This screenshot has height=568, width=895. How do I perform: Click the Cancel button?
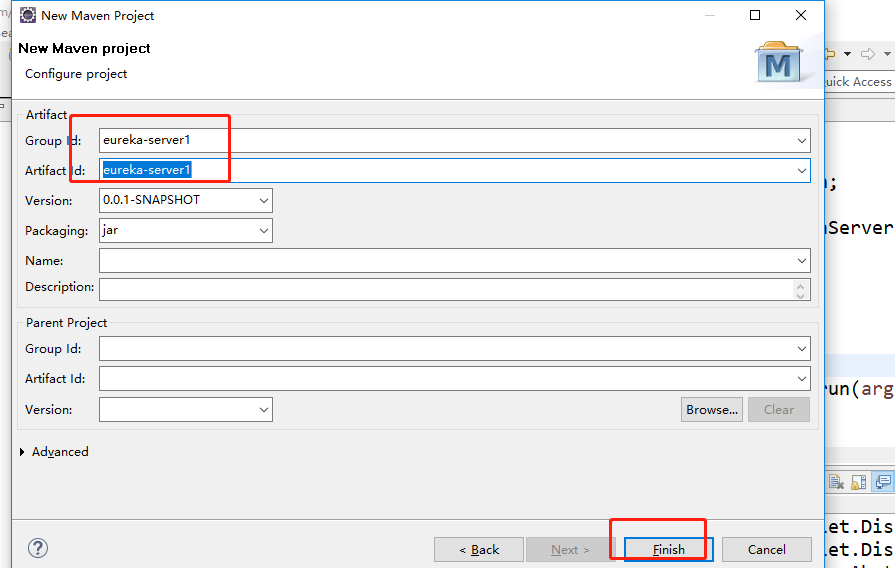pyautogui.click(x=767, y=549)
